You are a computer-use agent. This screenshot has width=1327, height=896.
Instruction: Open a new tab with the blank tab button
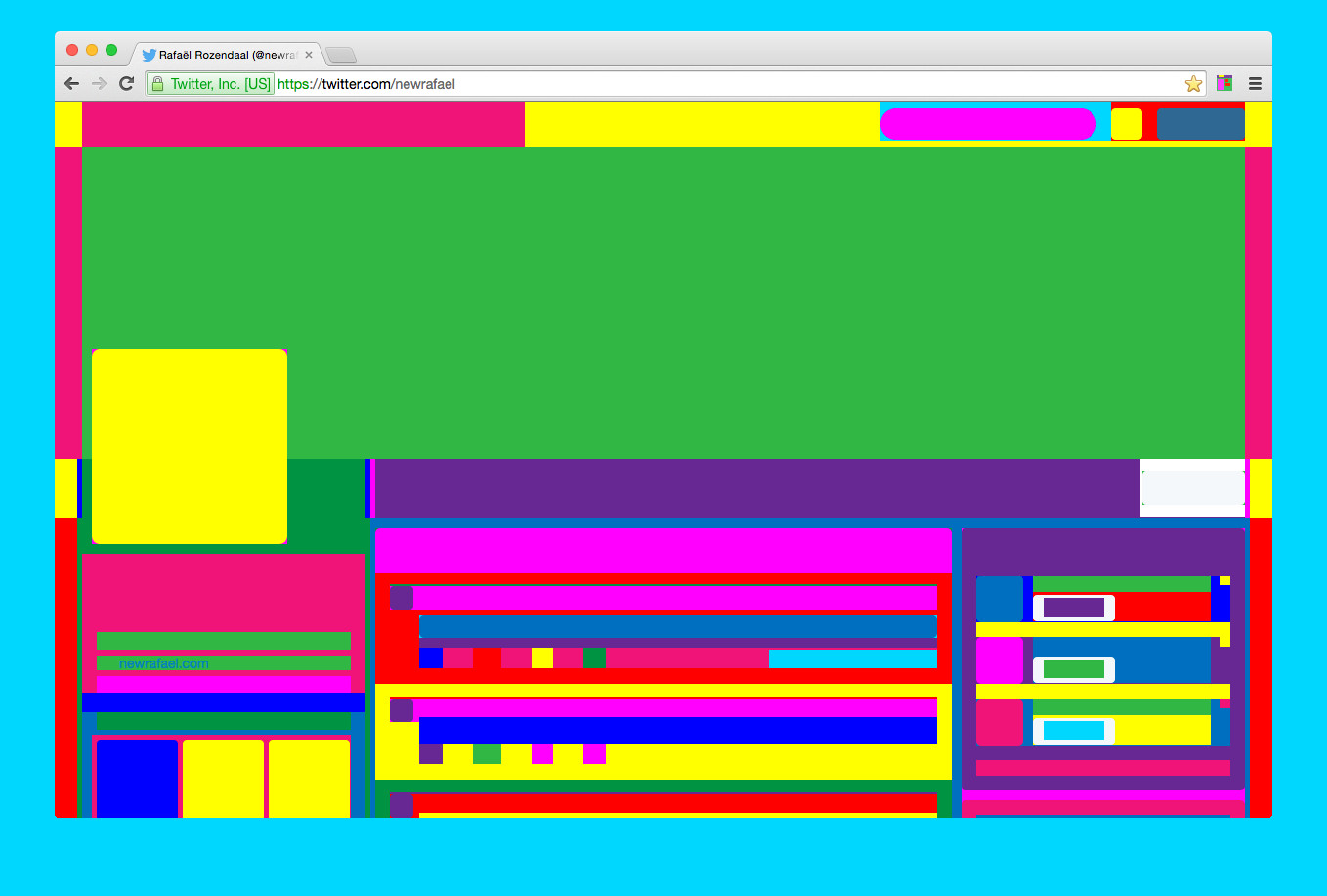341,55
